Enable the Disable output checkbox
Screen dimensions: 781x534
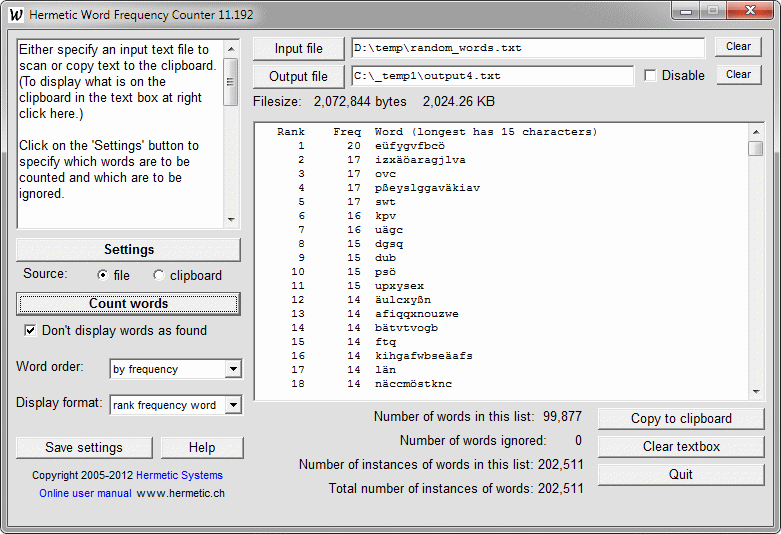pos(651,76)
